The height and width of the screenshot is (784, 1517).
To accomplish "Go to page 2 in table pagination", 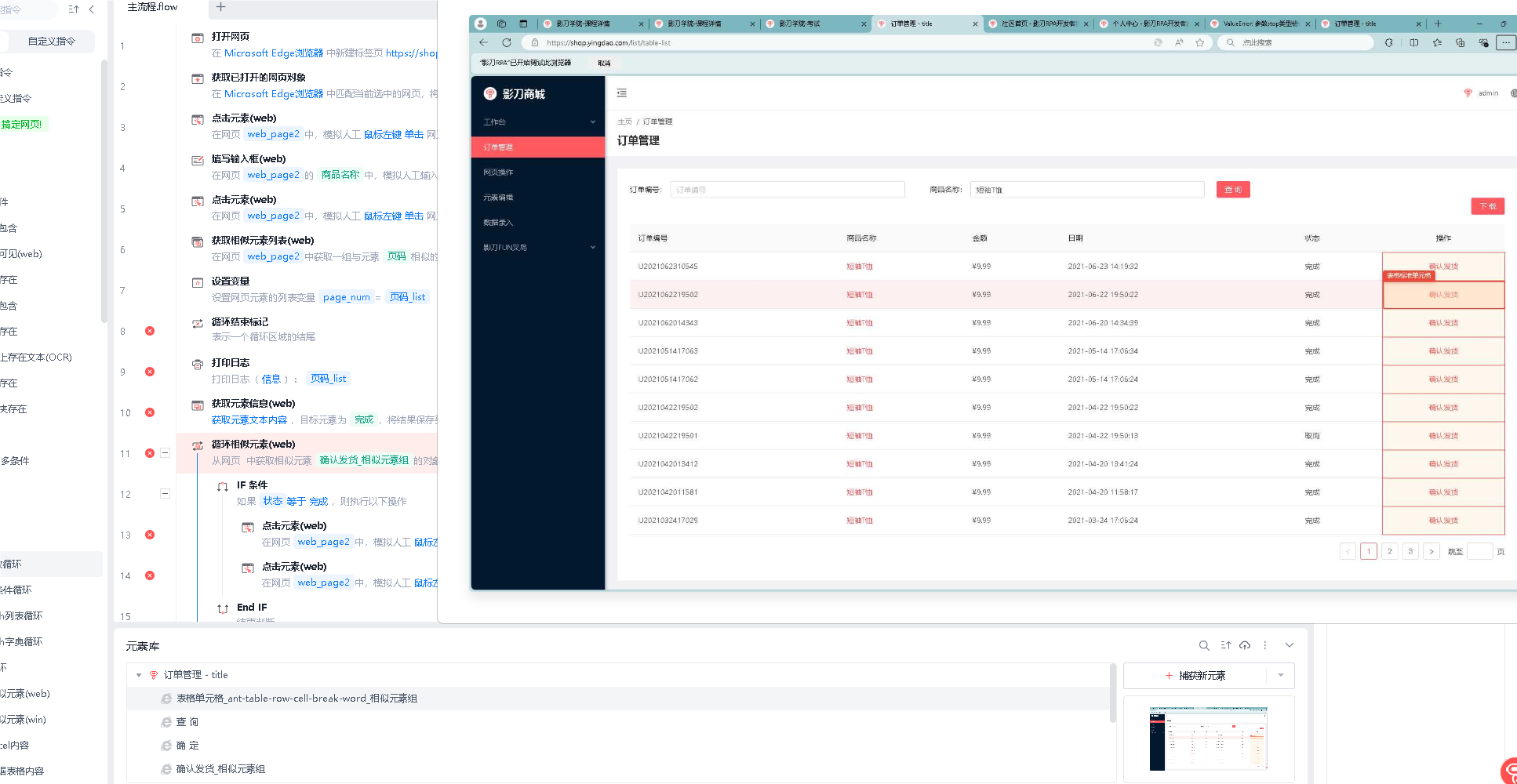I will tap(1389, 552).
